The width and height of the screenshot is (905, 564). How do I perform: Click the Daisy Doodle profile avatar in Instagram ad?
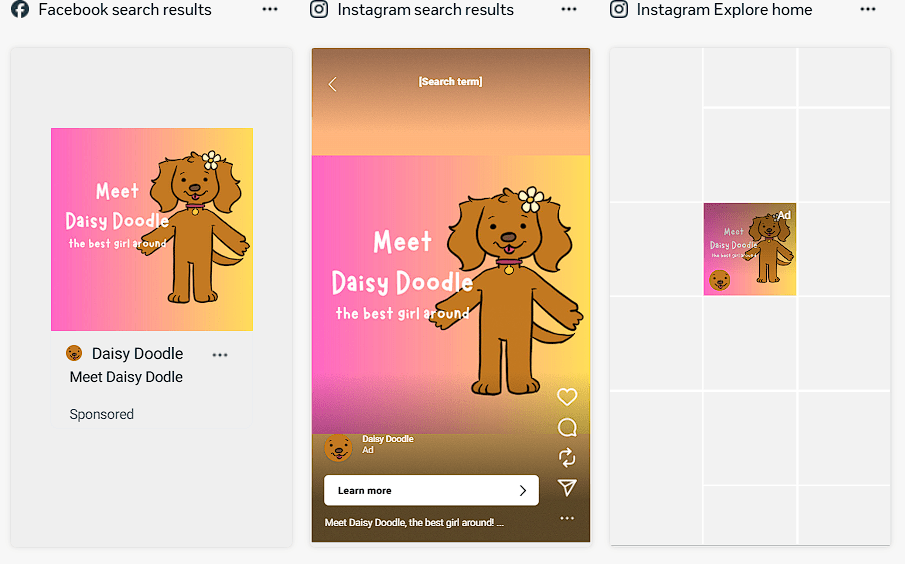(338, 448)
